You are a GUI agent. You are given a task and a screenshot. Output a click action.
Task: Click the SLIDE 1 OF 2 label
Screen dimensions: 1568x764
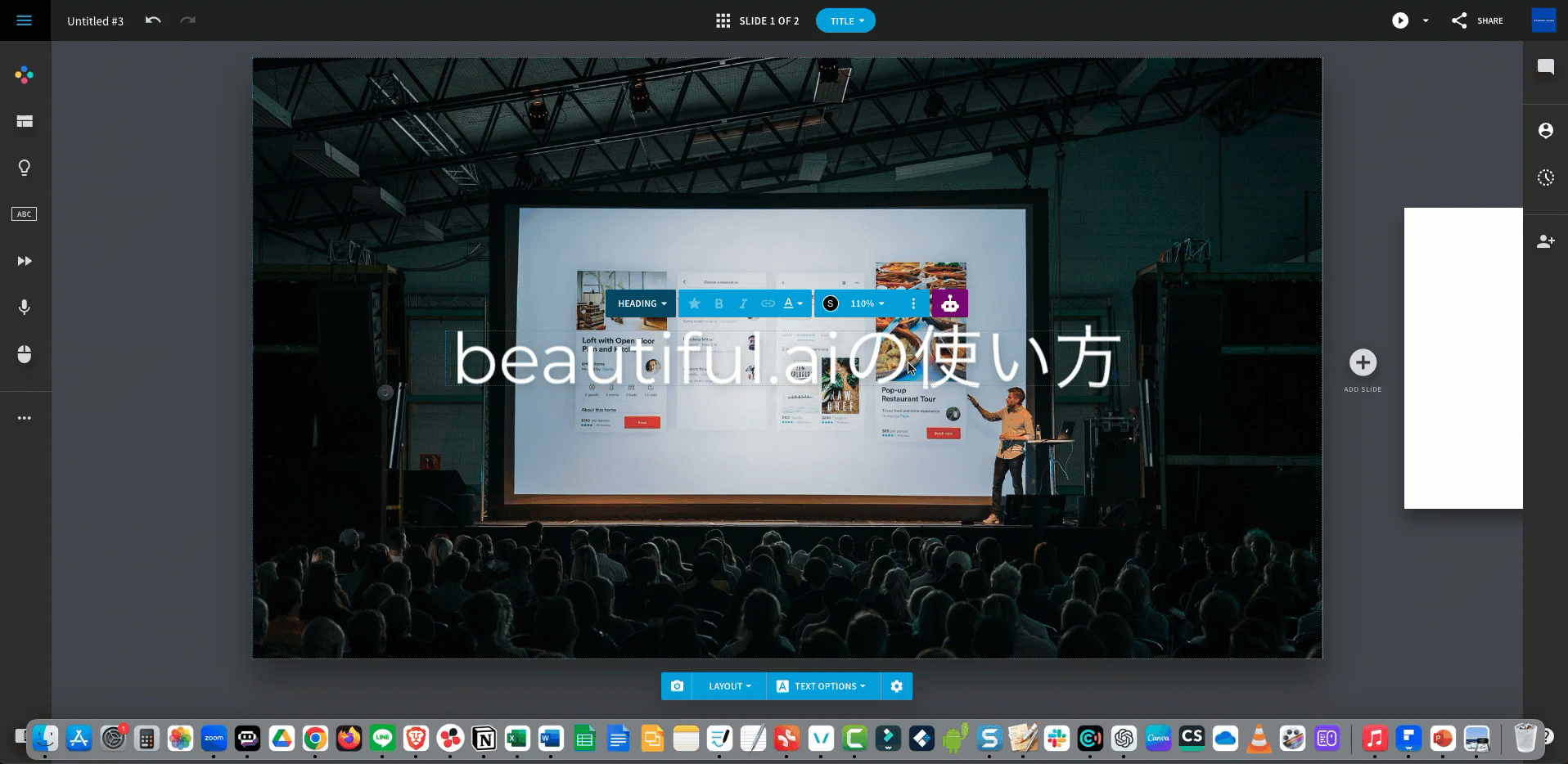[768, 20]
